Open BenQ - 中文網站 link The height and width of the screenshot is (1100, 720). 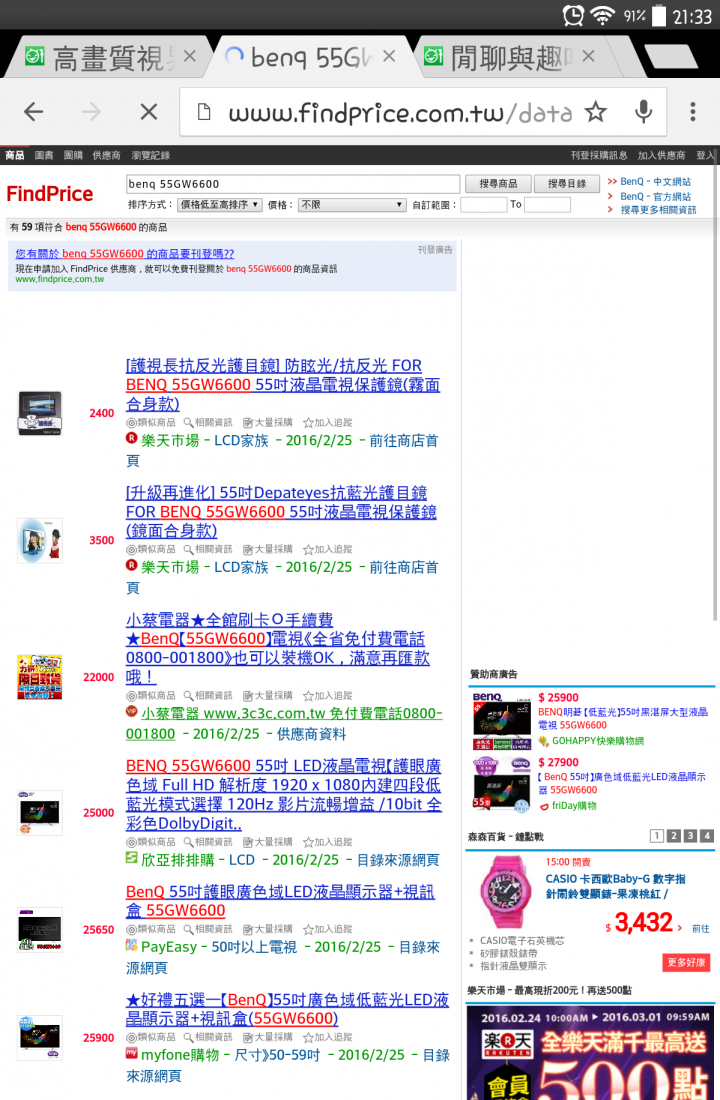click(655, 182)
